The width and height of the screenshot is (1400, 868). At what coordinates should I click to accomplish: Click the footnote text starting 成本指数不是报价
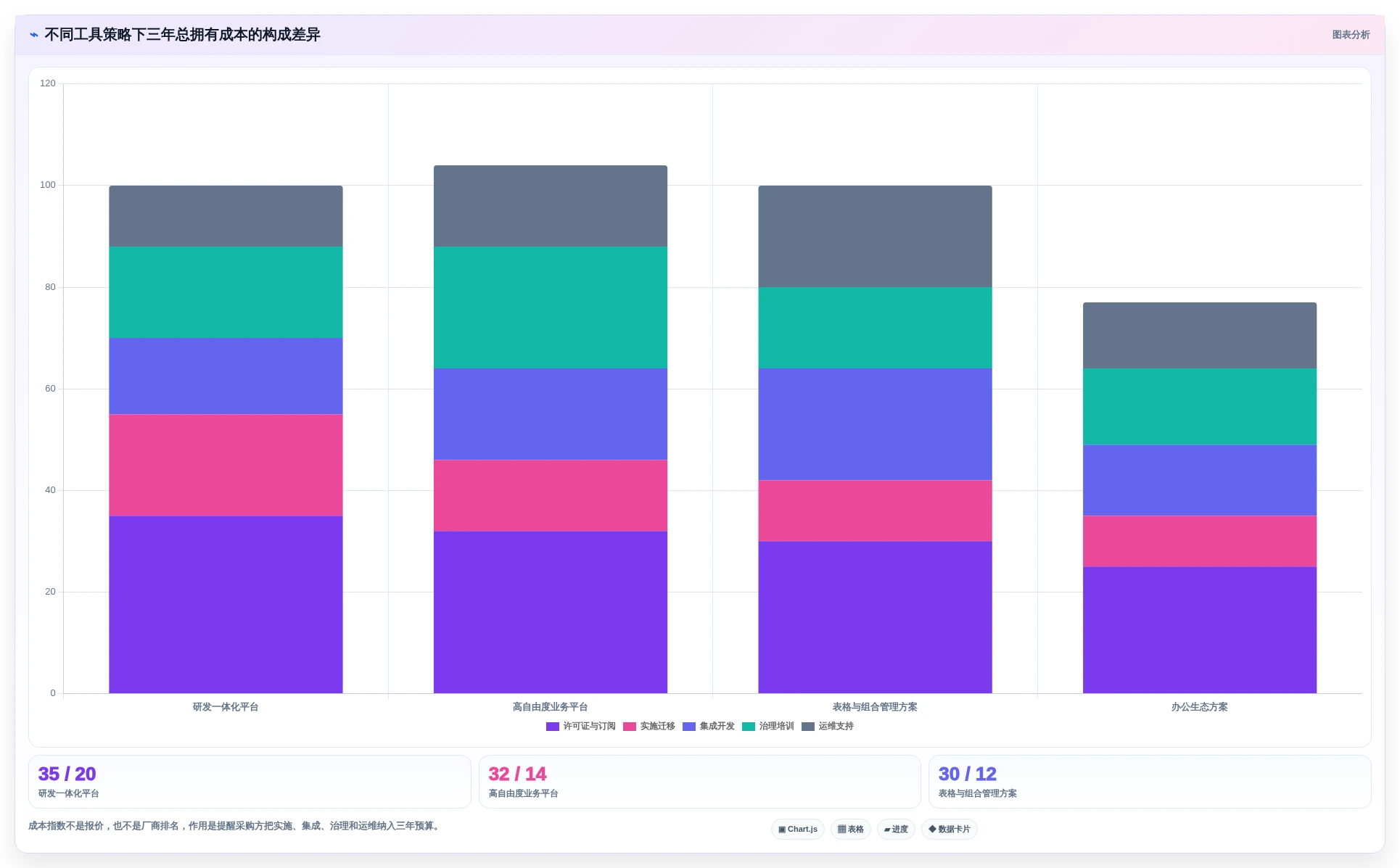point(235,826)
